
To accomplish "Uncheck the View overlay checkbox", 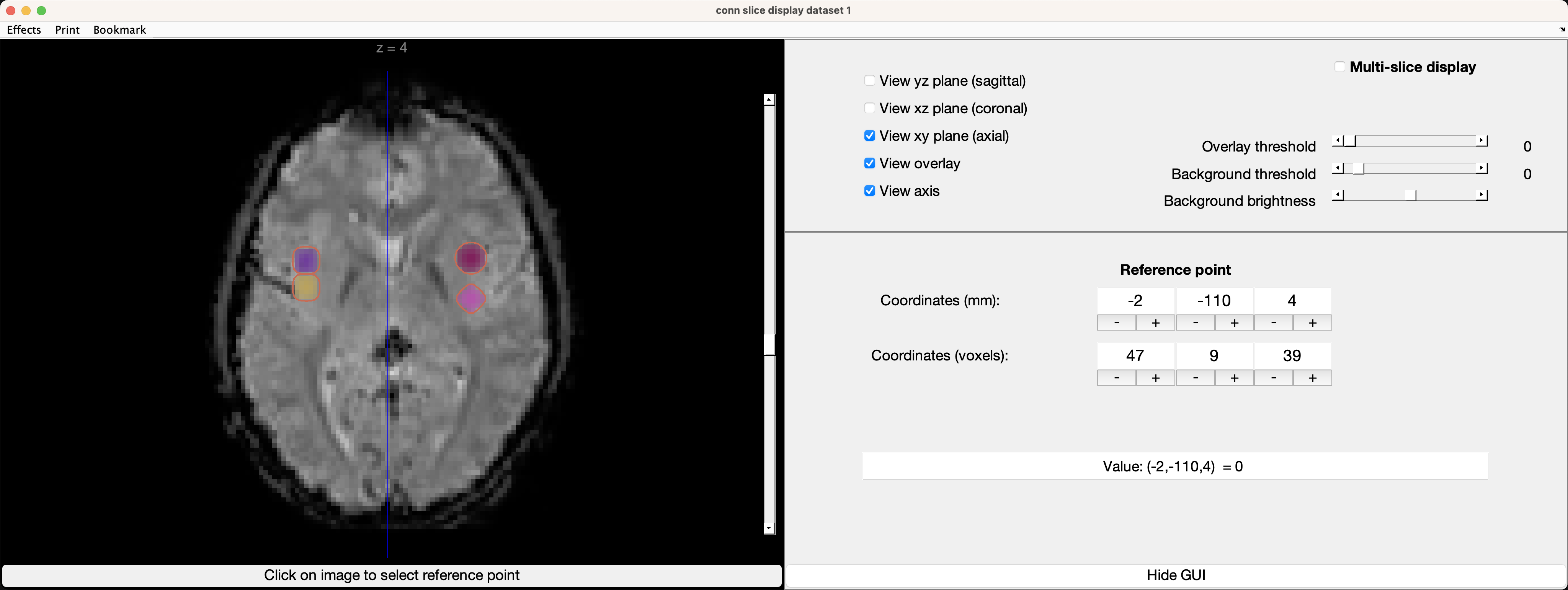I will 870,164.
